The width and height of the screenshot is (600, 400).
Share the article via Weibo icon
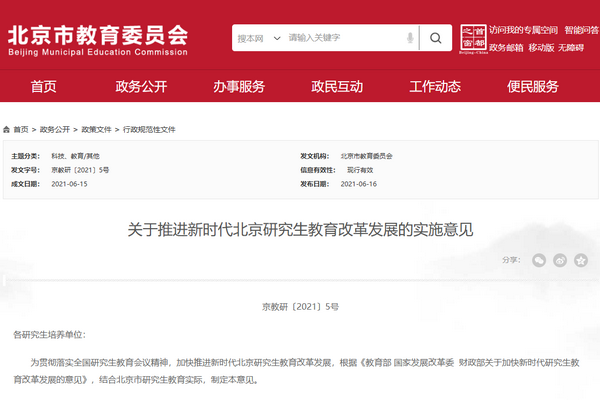click(x=560, y=260)
